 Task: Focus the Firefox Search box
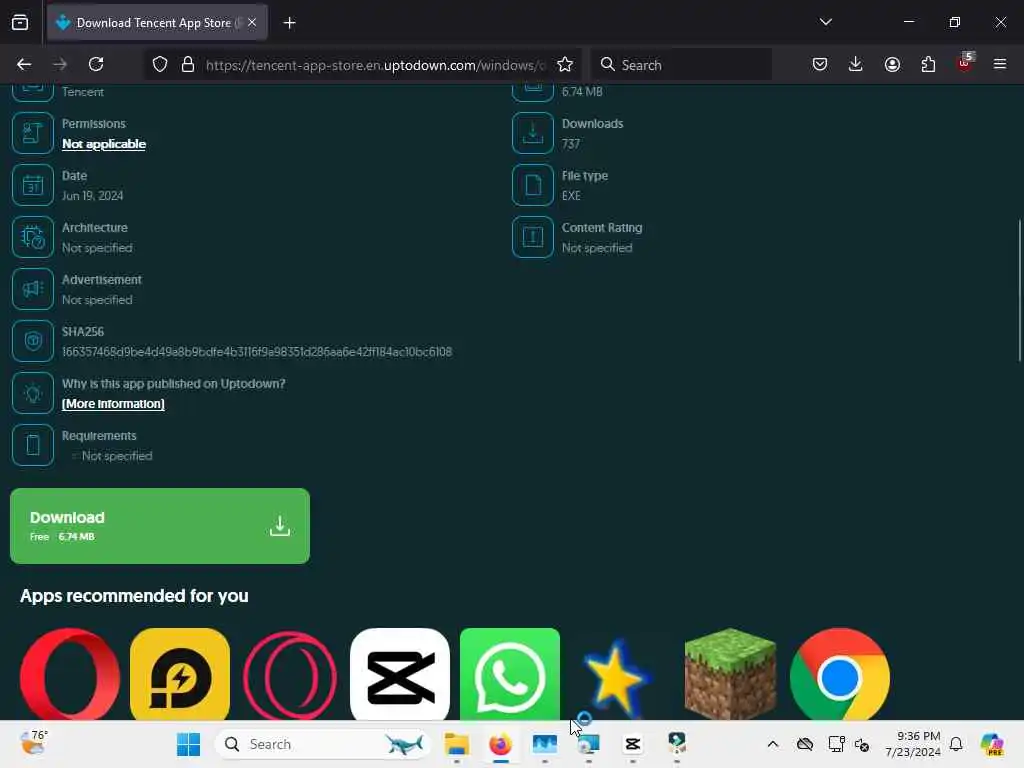(680, 65)
